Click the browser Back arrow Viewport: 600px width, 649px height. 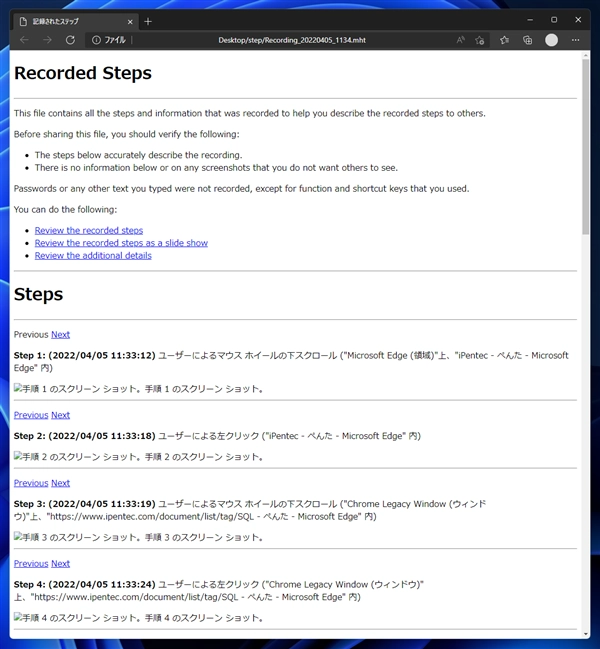pos(24,40)
